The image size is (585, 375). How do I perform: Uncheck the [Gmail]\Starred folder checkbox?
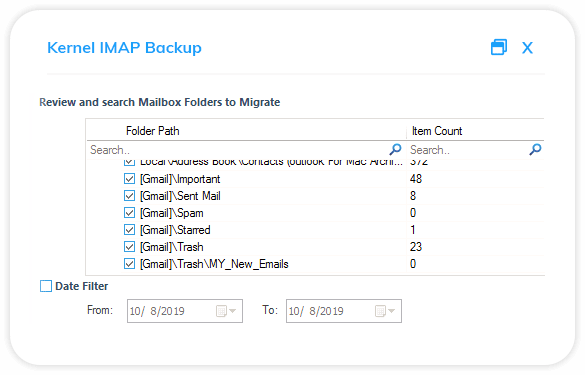coord(129,230)
